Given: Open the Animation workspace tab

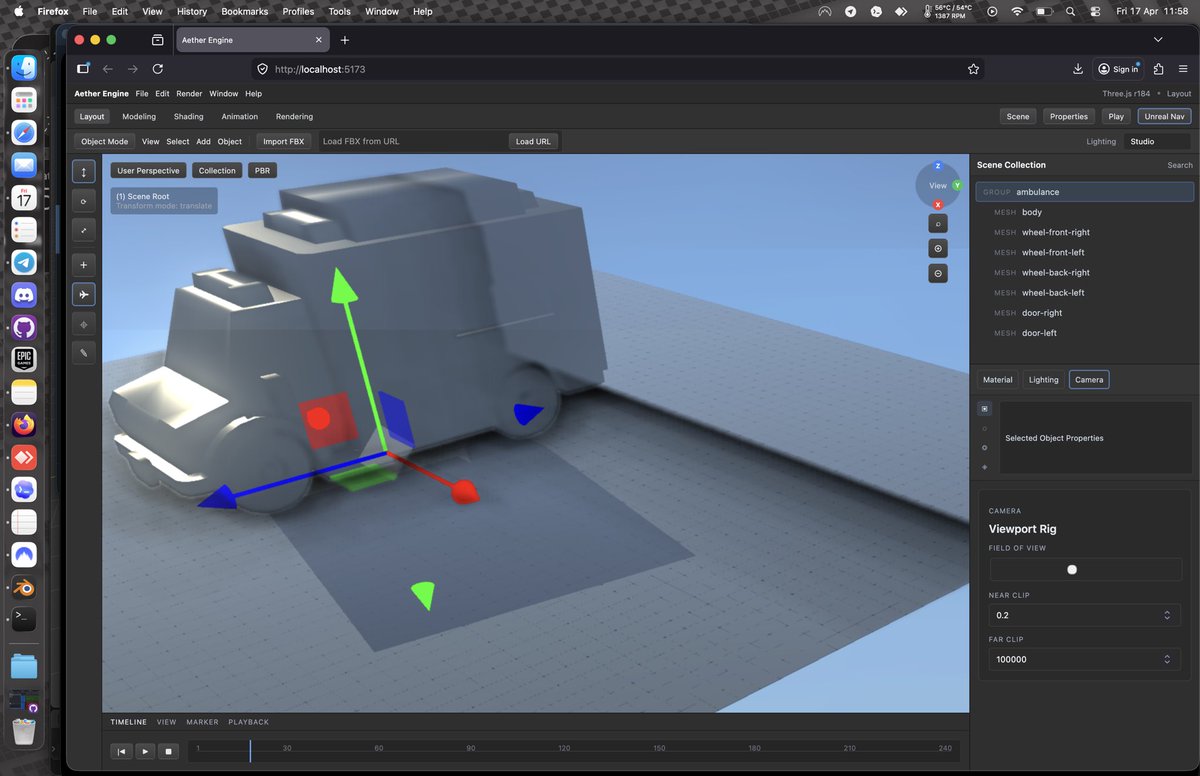Looking at the screenshot, I should 240,116.
